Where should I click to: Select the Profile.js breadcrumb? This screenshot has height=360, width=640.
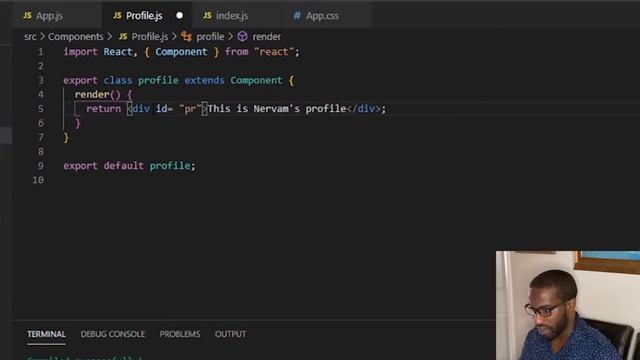[150, 37]
